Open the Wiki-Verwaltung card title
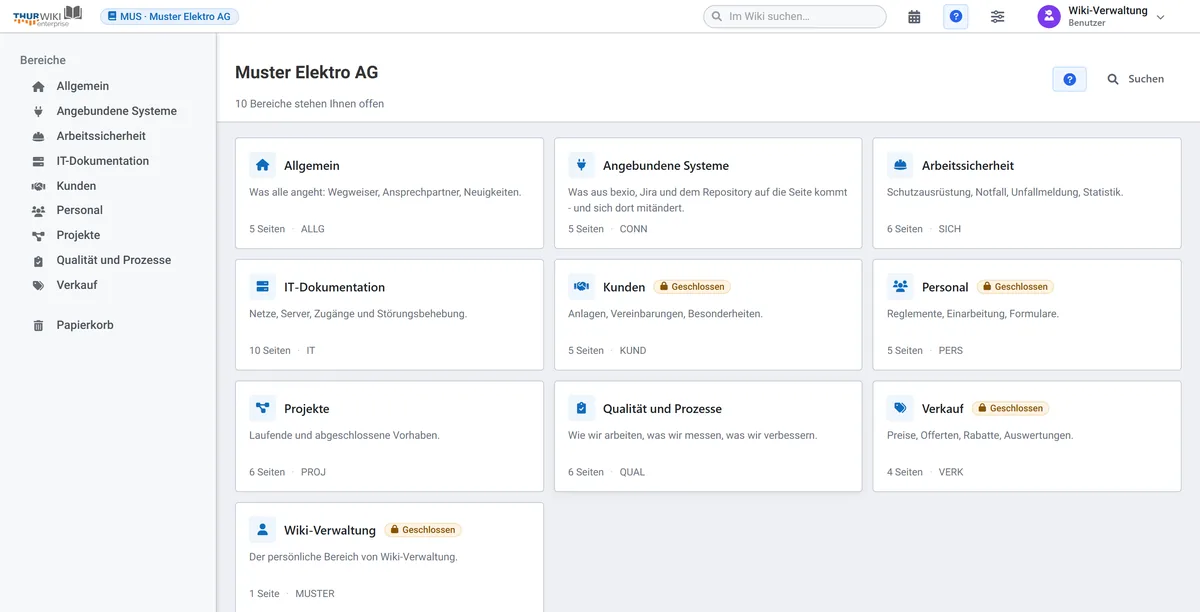This screenshot has width=1200, height=612. 330,530
